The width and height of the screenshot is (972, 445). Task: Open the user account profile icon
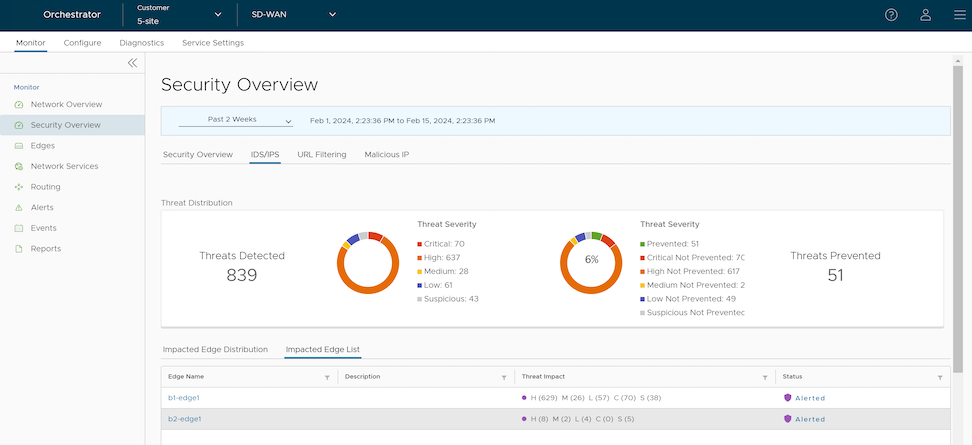click(926, 15)
